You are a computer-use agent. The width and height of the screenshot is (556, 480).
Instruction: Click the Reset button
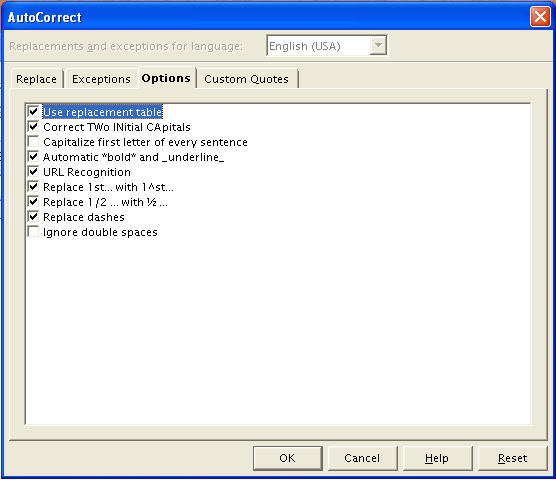click(512, 458)
